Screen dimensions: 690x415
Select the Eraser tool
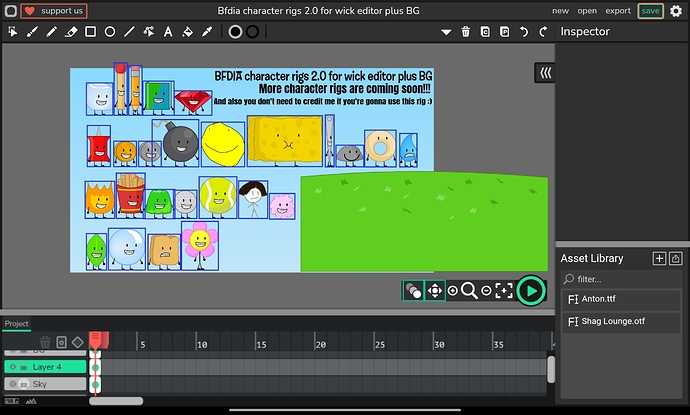coord(71,32)
